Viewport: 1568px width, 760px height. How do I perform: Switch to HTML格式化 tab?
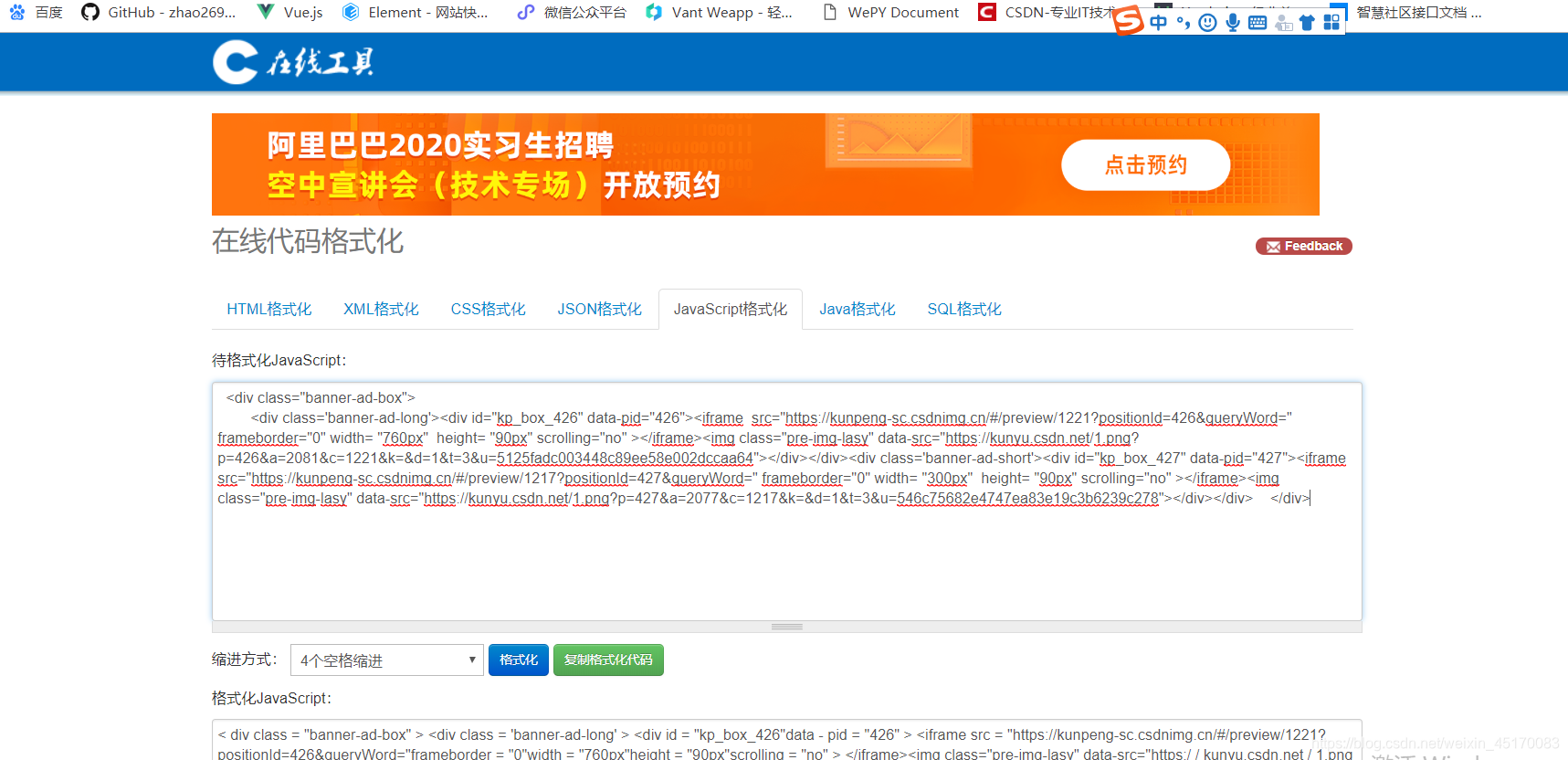coord(268,309)
